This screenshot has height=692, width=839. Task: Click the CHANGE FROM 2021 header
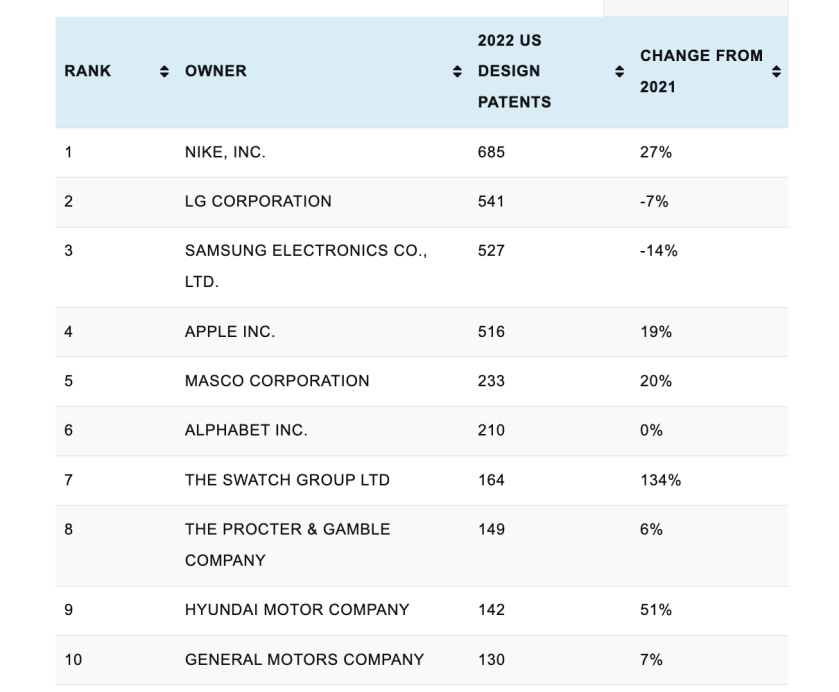(701, 71)
